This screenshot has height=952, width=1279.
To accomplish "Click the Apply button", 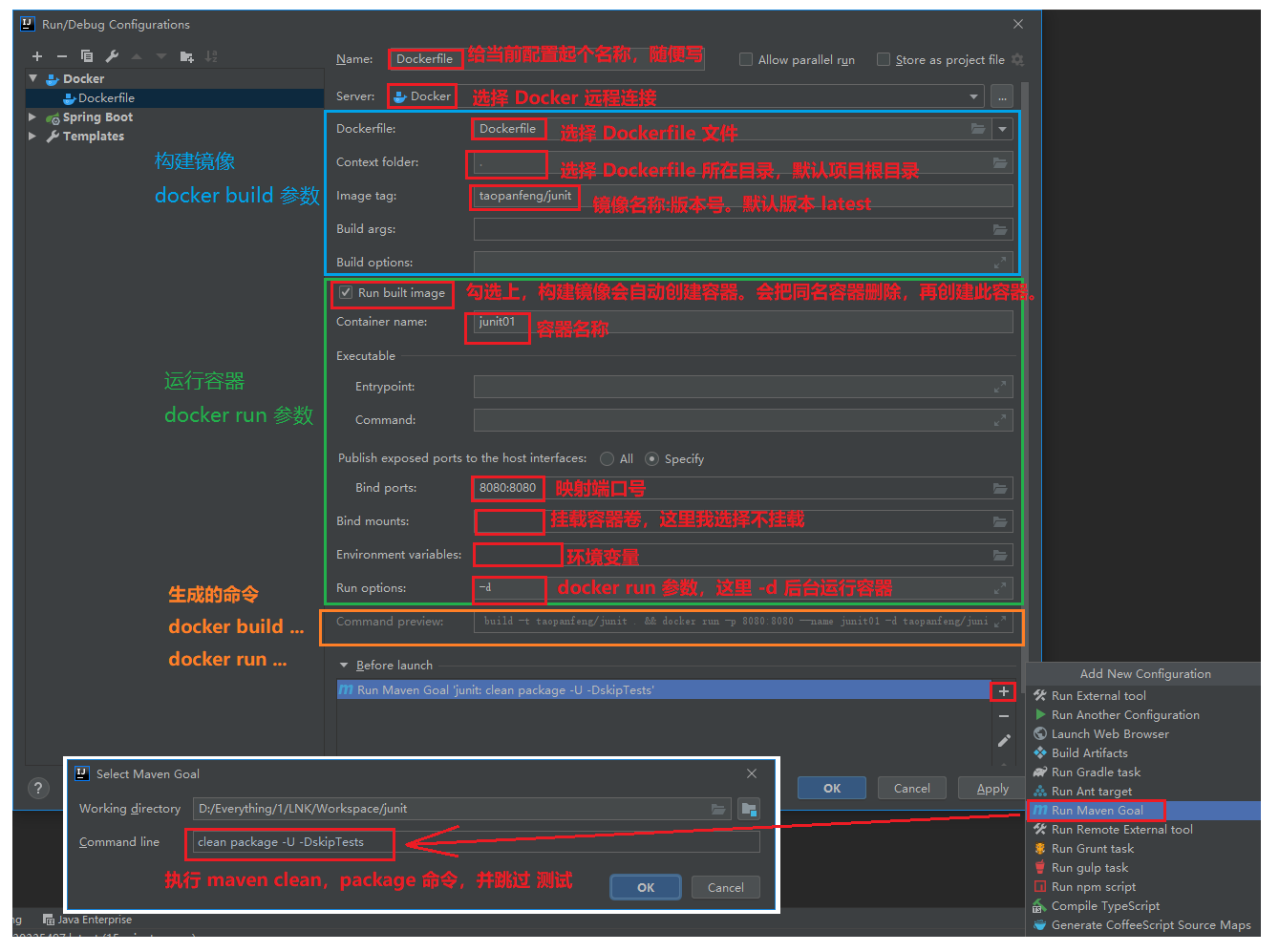I will coord(991,788).
